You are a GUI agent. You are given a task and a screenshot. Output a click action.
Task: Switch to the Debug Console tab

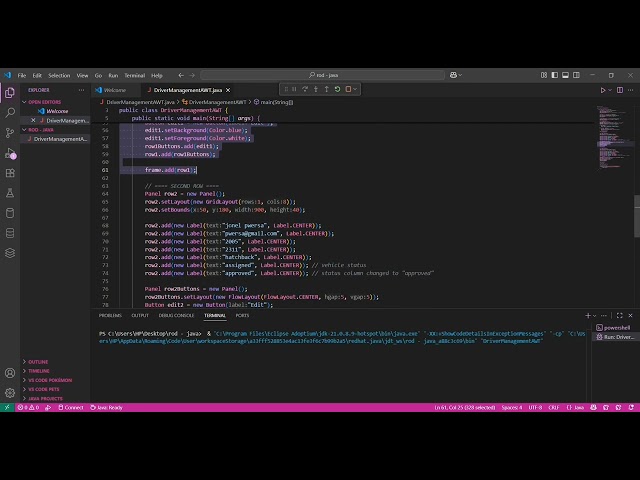pyautogui.click(x=176, y=316)
